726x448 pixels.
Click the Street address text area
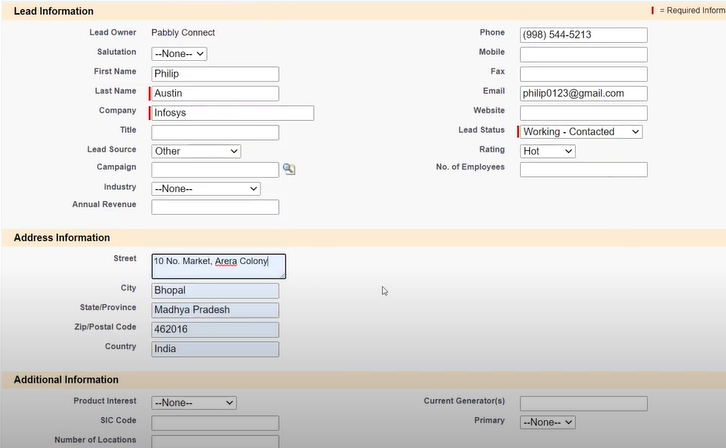pyautogui.click(x=218, y=265)
